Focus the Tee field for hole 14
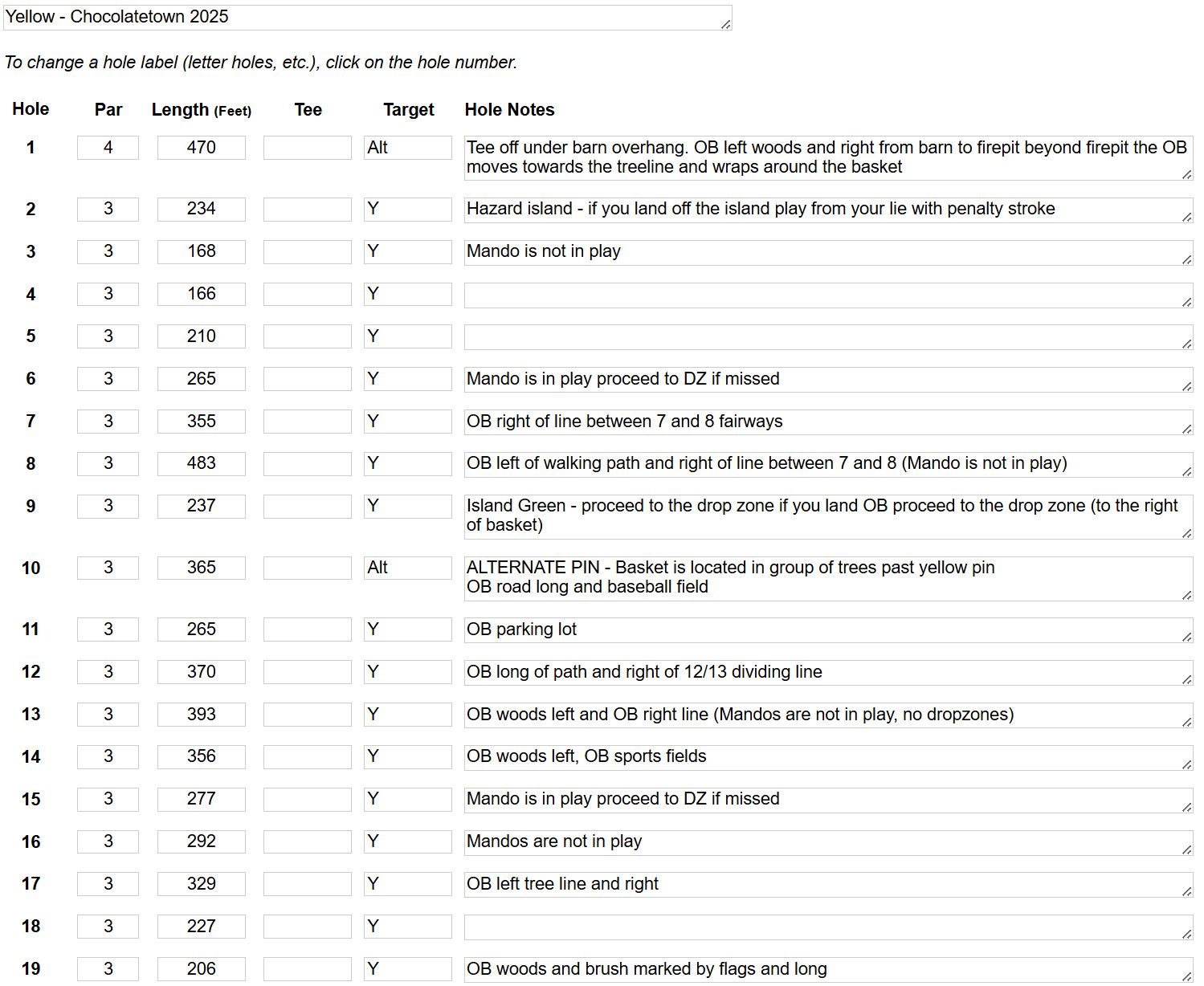This screenshot has height=986, width=1204. [x=308, y=757]
